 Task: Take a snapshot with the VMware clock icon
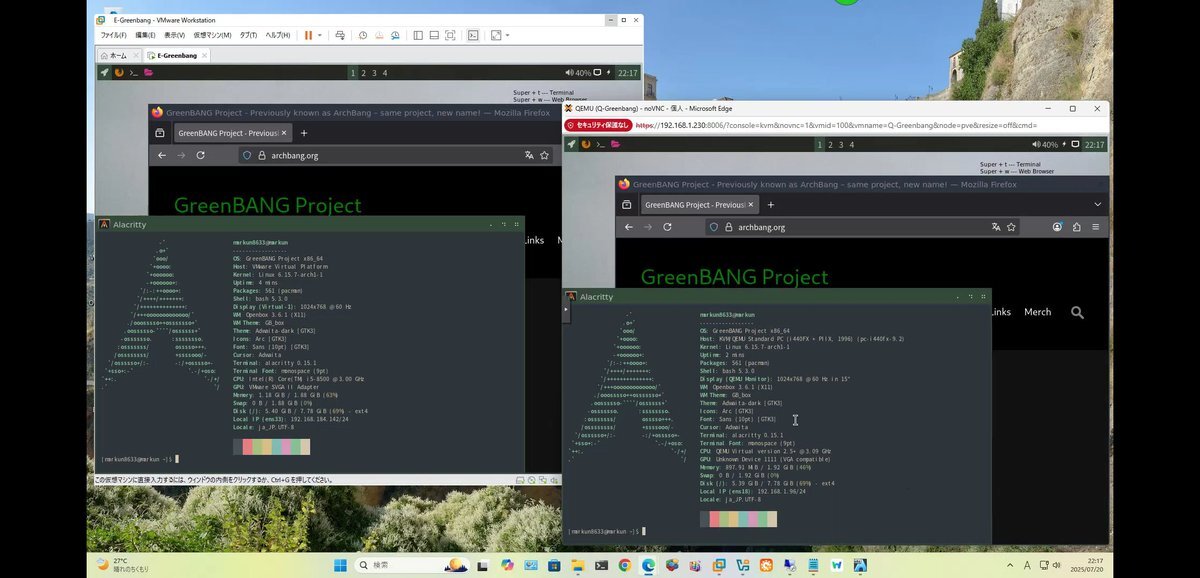click(x=362, y=35)
